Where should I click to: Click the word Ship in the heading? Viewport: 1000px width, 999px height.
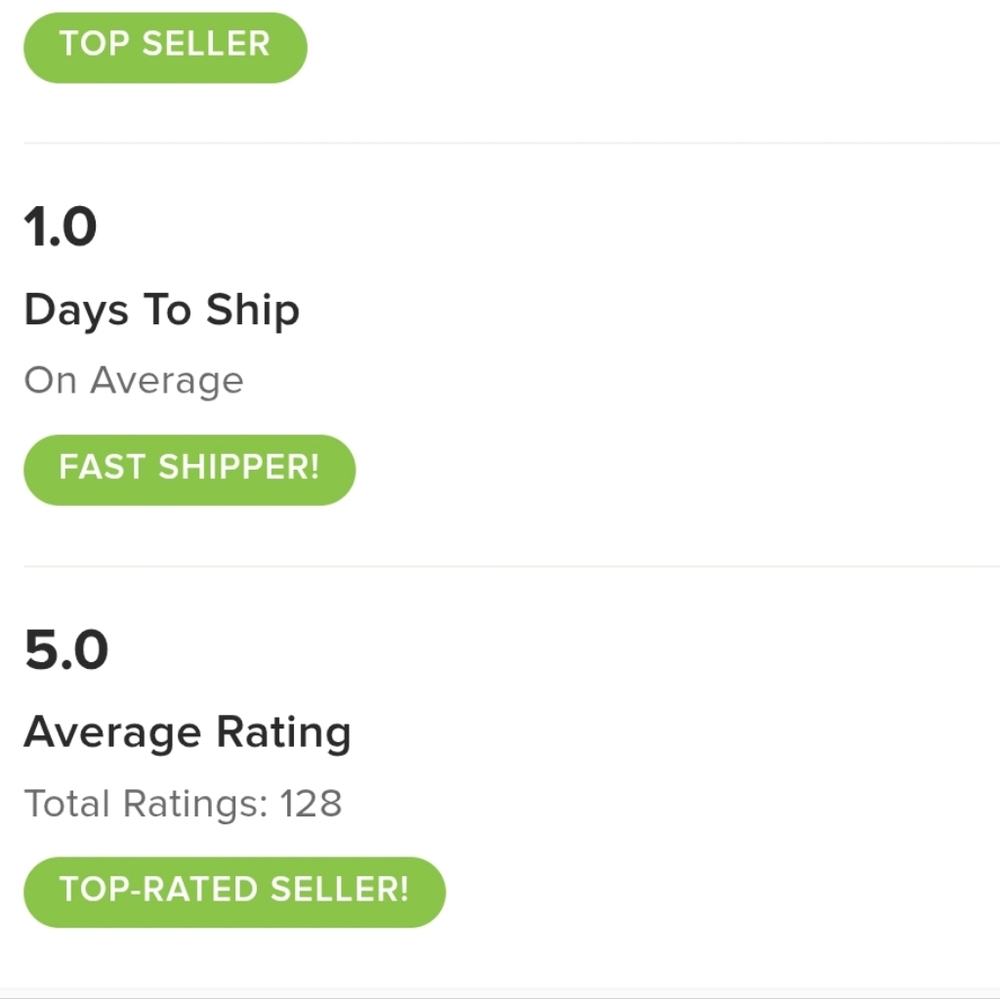[252, 311]
